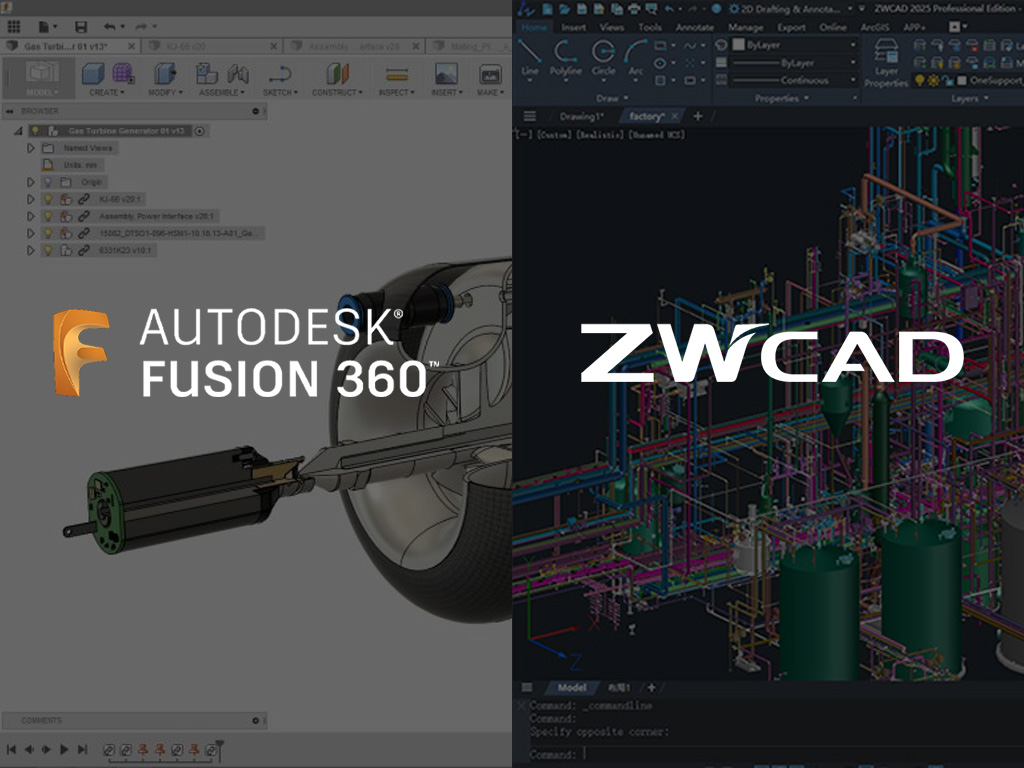Toggle Origin folder visibility bulb
1024x768 pixels.
(x=47, y=182)
